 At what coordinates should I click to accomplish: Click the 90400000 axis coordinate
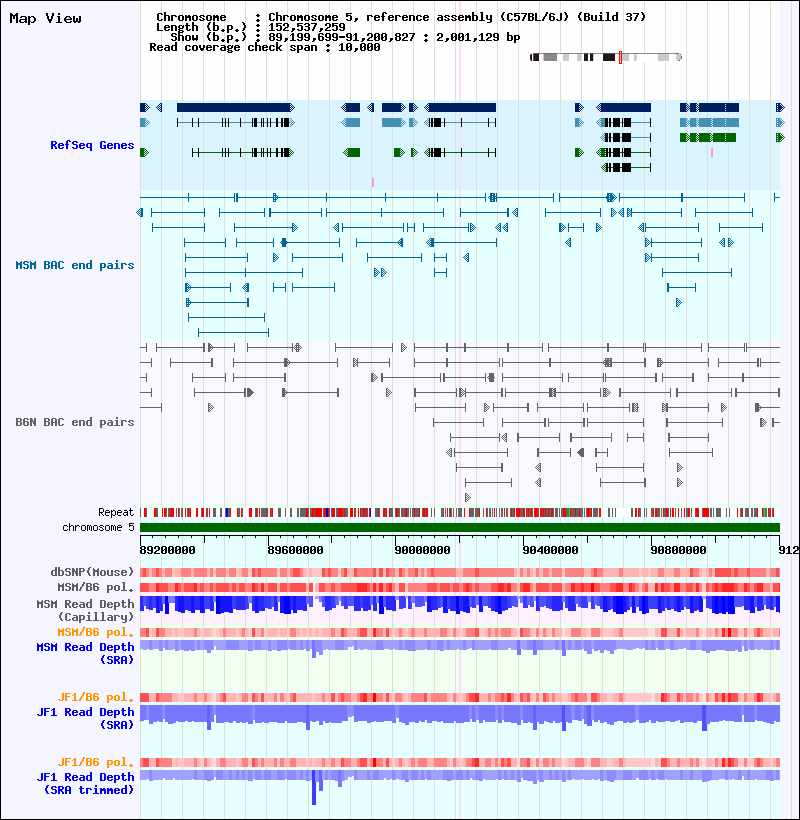pyautogui.click(x=551, y=550)
